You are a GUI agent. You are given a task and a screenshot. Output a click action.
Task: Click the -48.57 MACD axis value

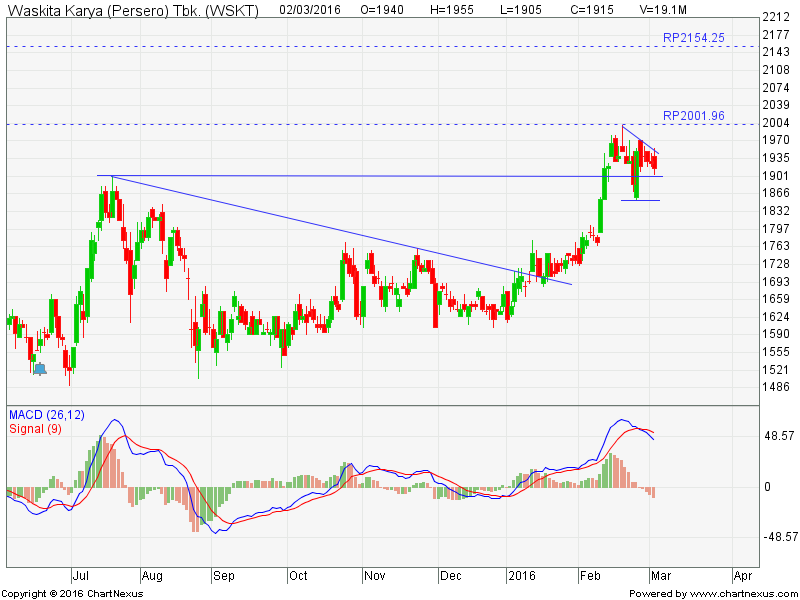click(778, 536)
